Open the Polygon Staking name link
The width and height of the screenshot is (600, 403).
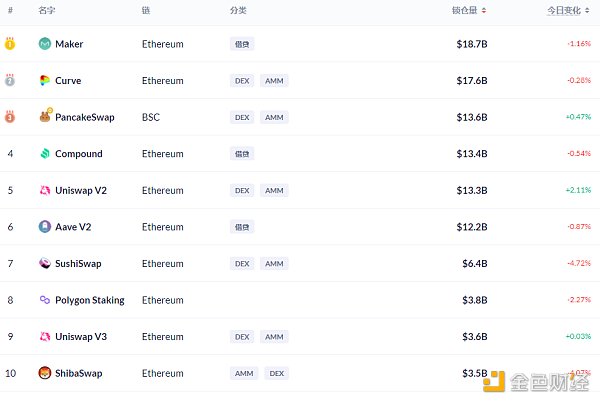coord(92,300)
